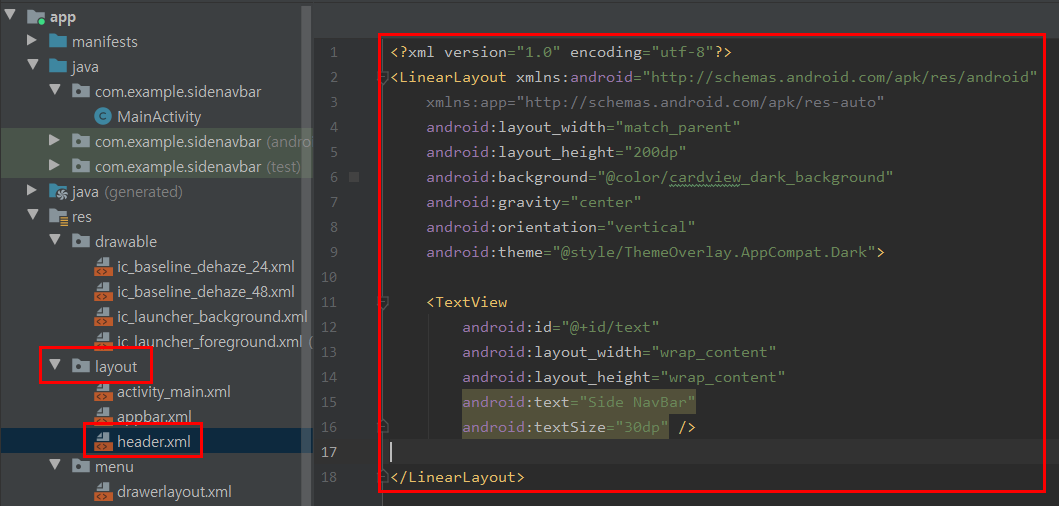Expand the com.example.sidenavbar (test) package arrow
Image resolution: width=1059 pixels, height=506 pixels.
[55, 166]
